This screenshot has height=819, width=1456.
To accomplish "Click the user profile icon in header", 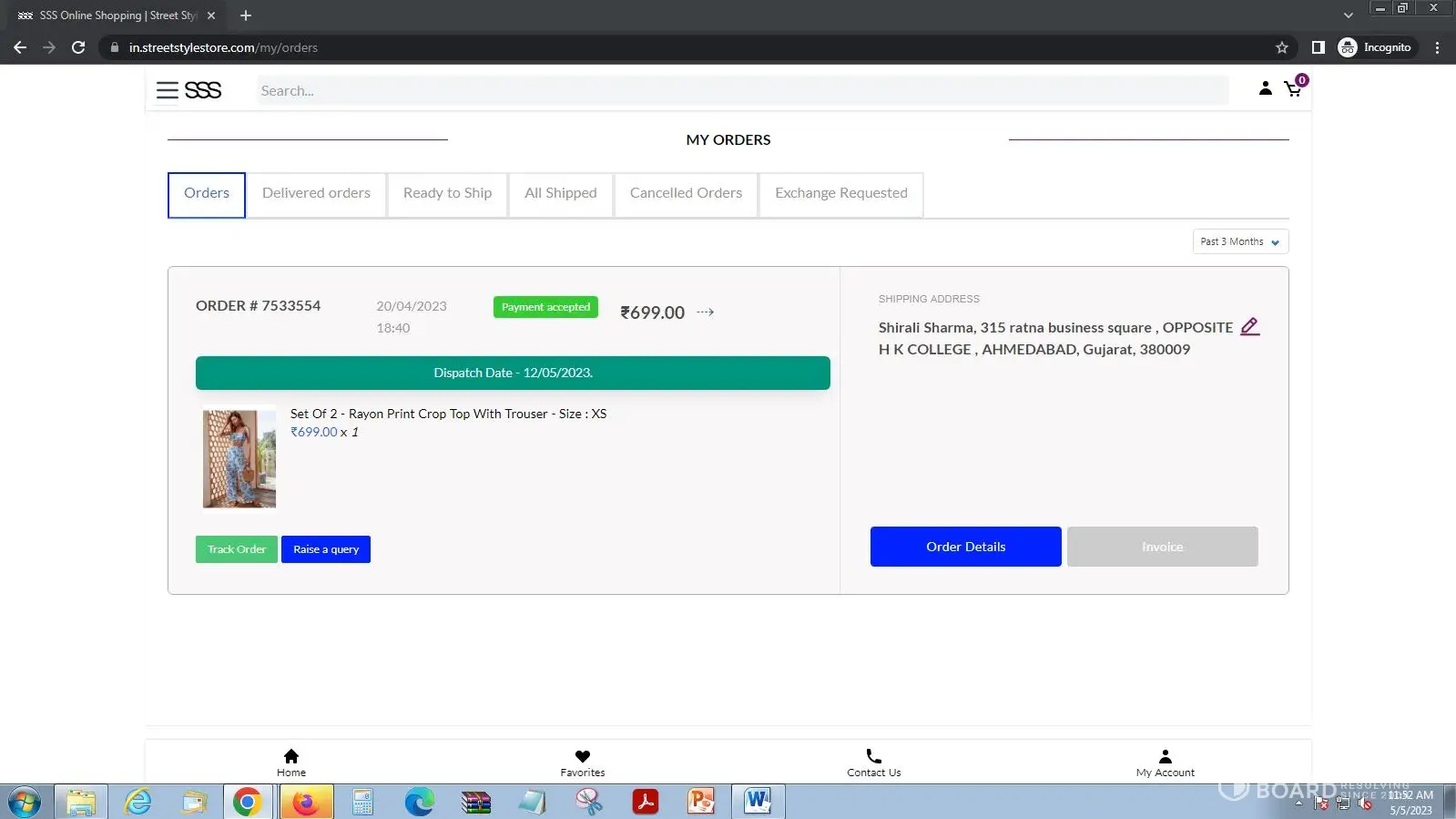I will click(x=1265, y=88).
